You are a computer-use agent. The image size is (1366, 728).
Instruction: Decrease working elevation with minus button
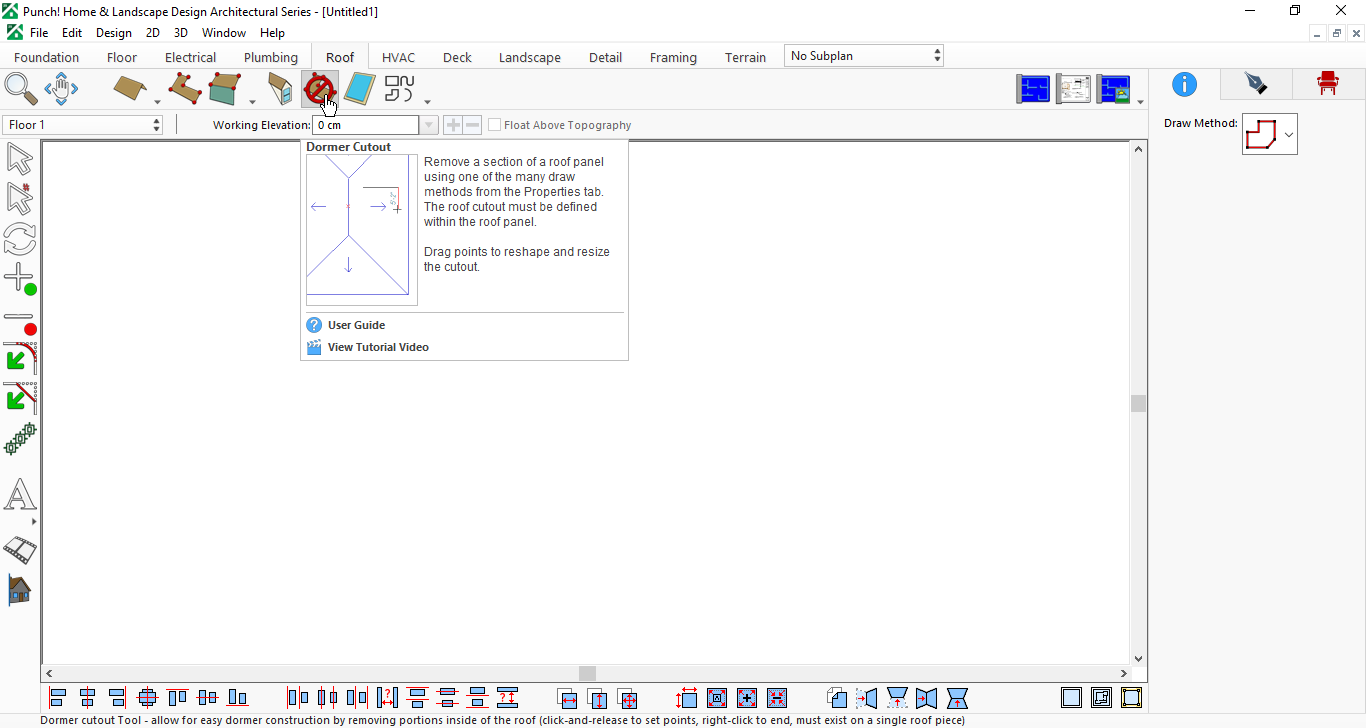[472, 125]
